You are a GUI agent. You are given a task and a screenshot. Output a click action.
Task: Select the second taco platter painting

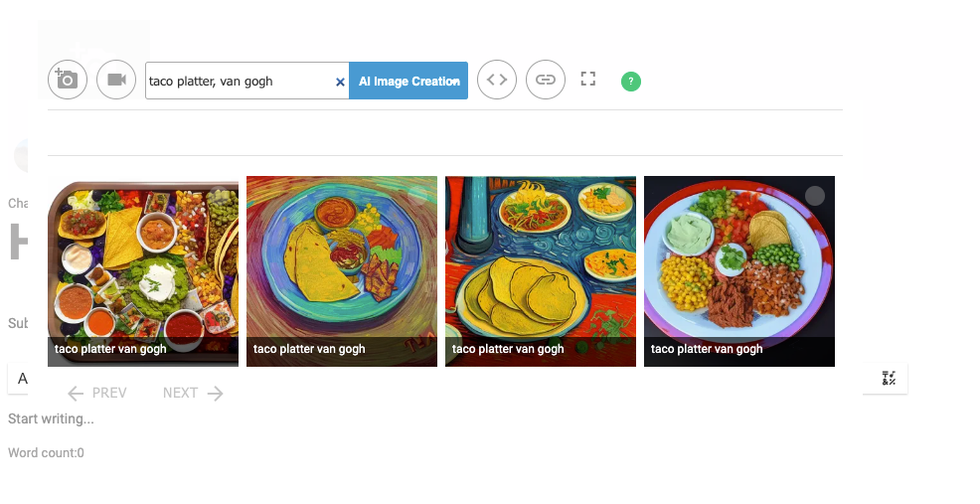click(x=342, y=260)
